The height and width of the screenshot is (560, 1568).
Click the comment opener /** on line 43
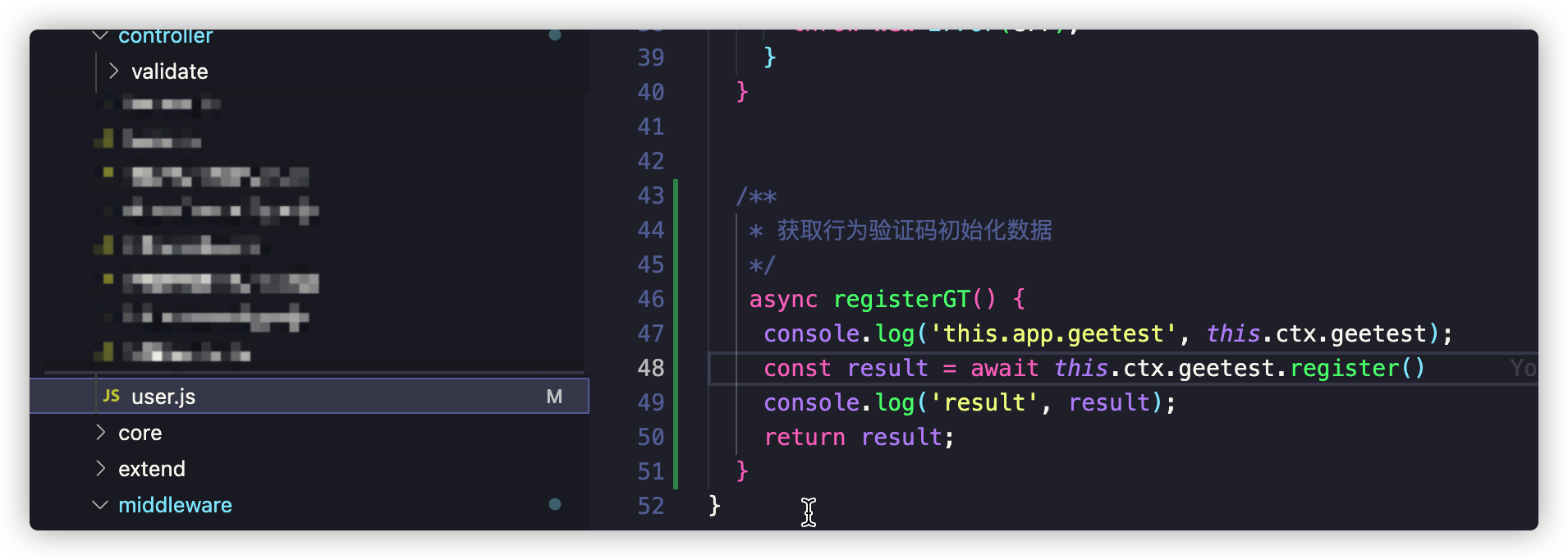click(x=756, y=195)
